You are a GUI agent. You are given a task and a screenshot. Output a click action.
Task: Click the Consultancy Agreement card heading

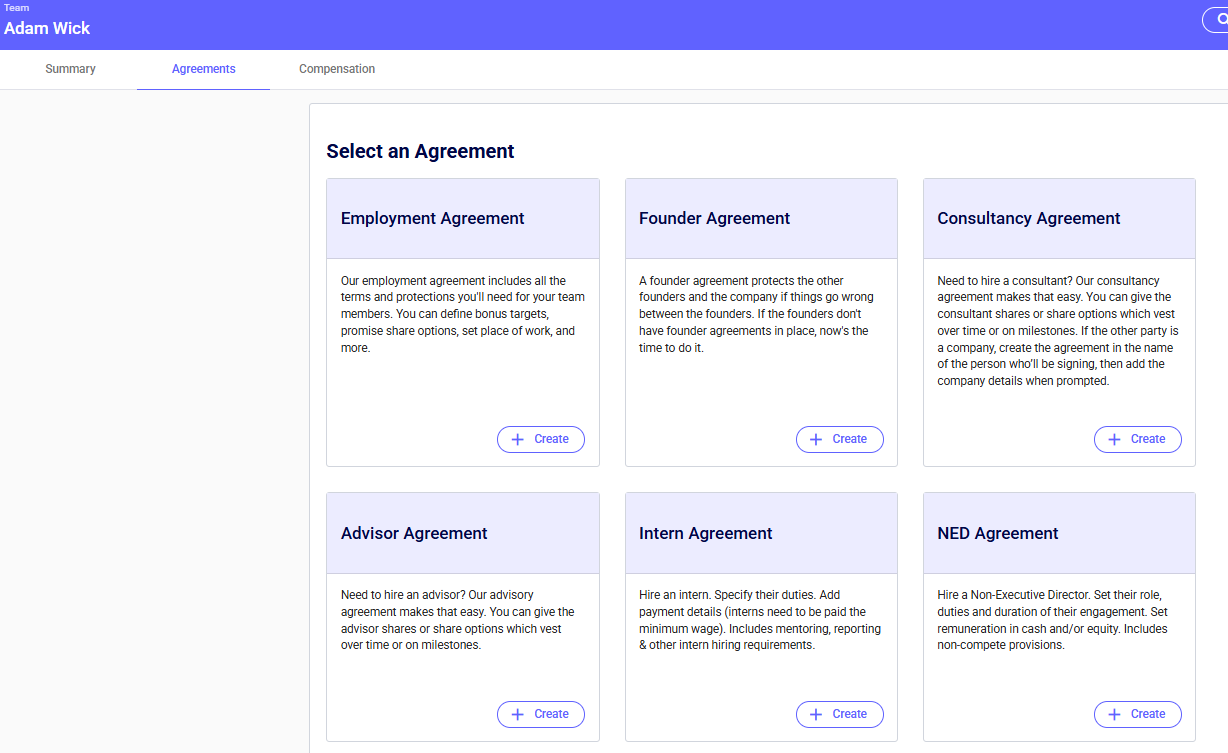pyautogui.click(x=1028, y=218)
